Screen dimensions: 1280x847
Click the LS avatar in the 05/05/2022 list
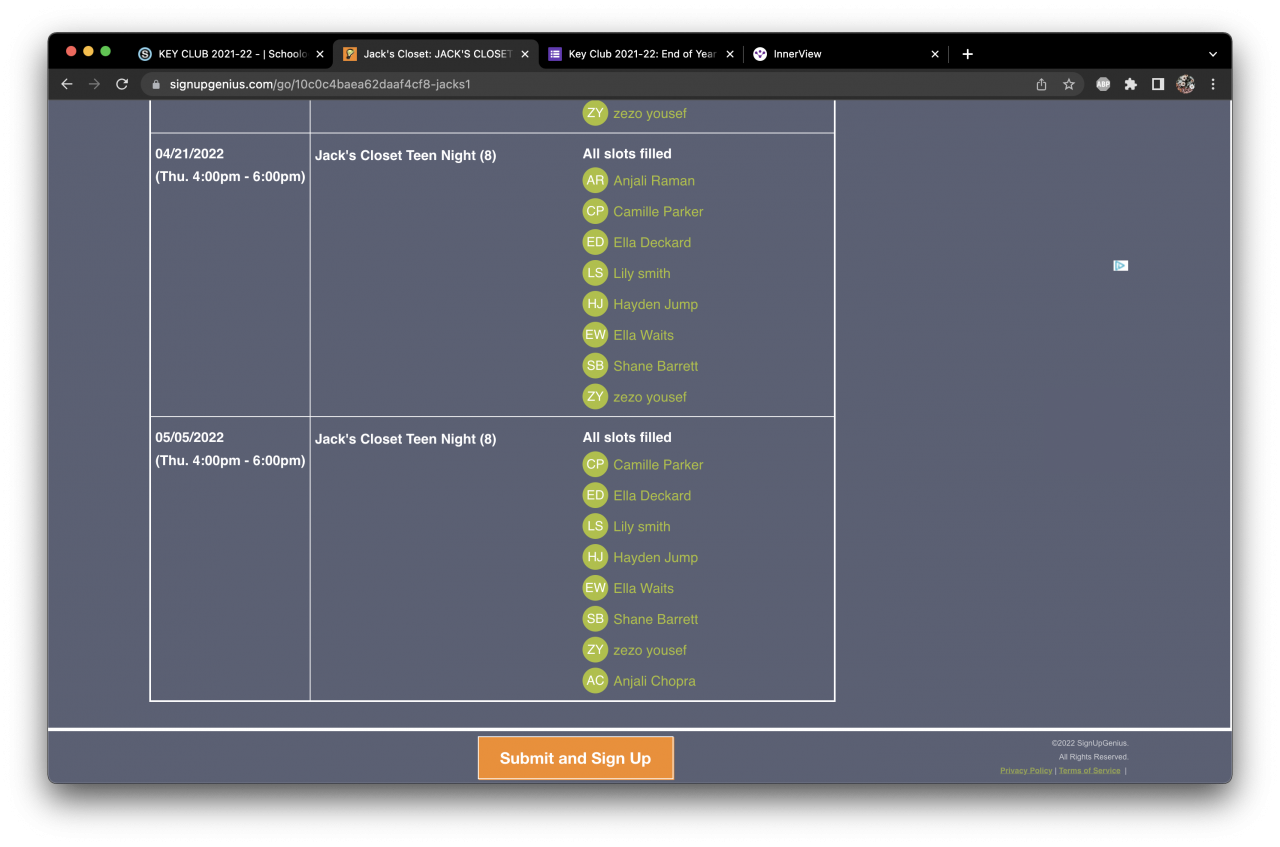[595, 526]
